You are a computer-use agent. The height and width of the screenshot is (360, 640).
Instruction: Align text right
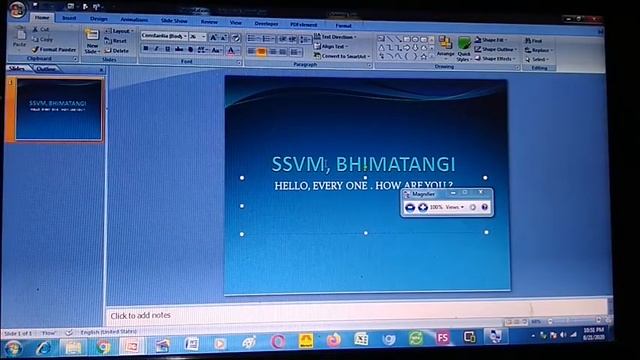coord(273,52)
